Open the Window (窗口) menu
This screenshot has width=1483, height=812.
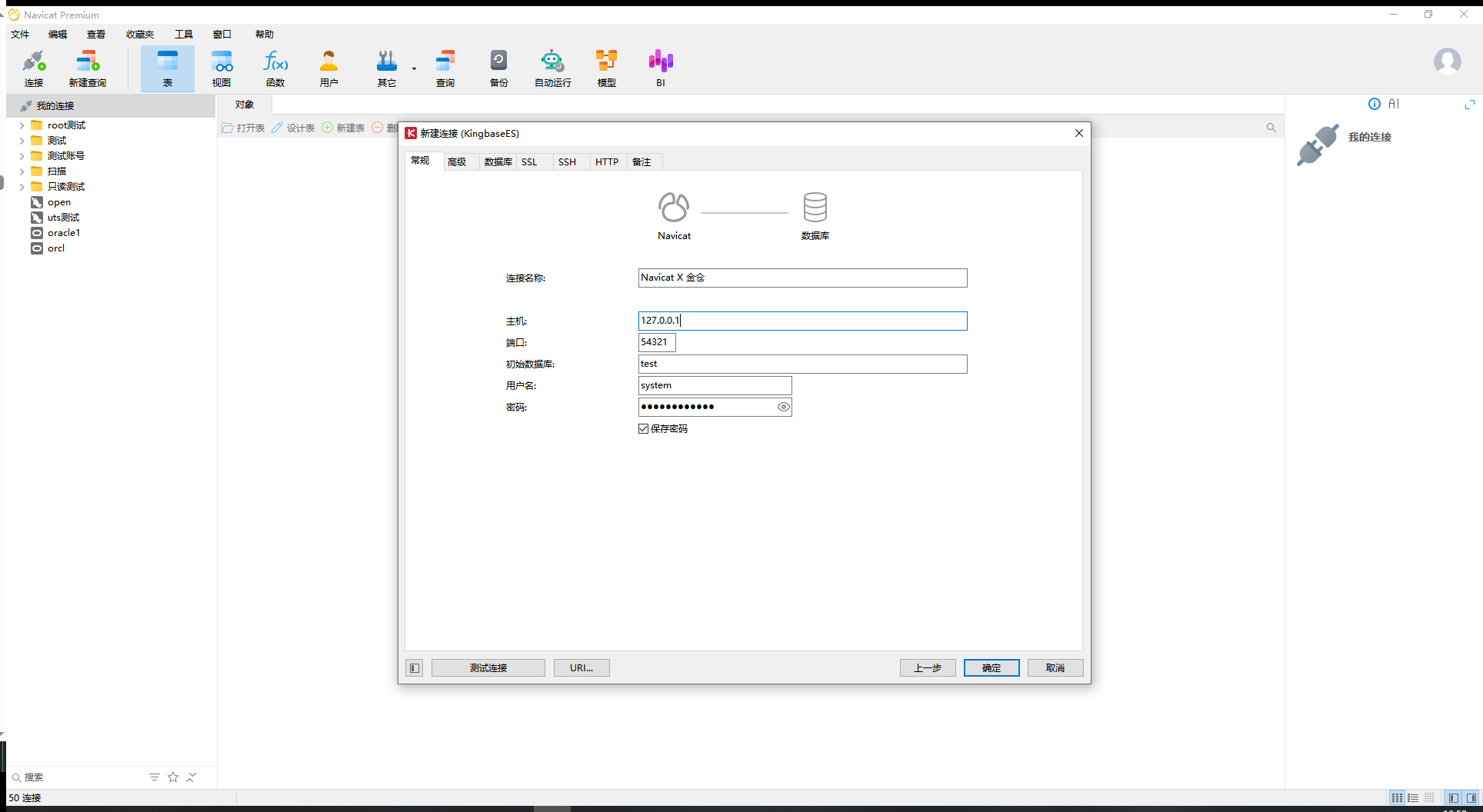pos(222,34)
